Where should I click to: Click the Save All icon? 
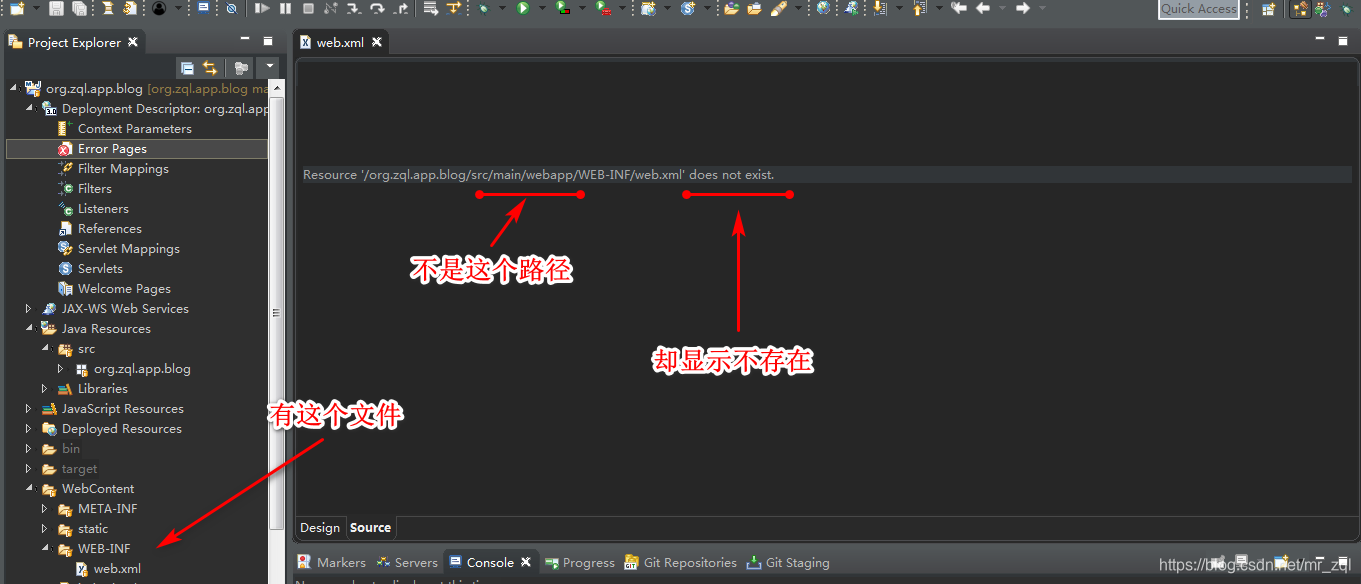[79, 8]
